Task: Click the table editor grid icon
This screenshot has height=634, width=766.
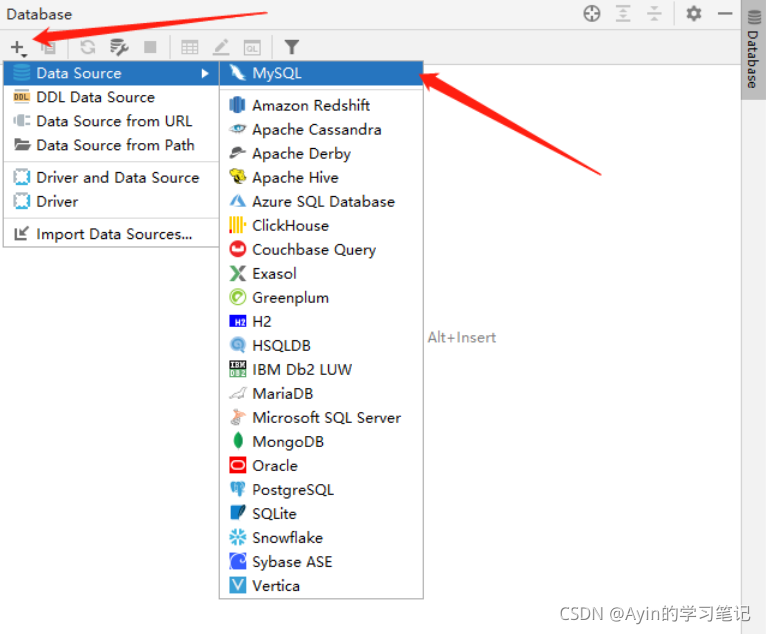Action: 190,47
